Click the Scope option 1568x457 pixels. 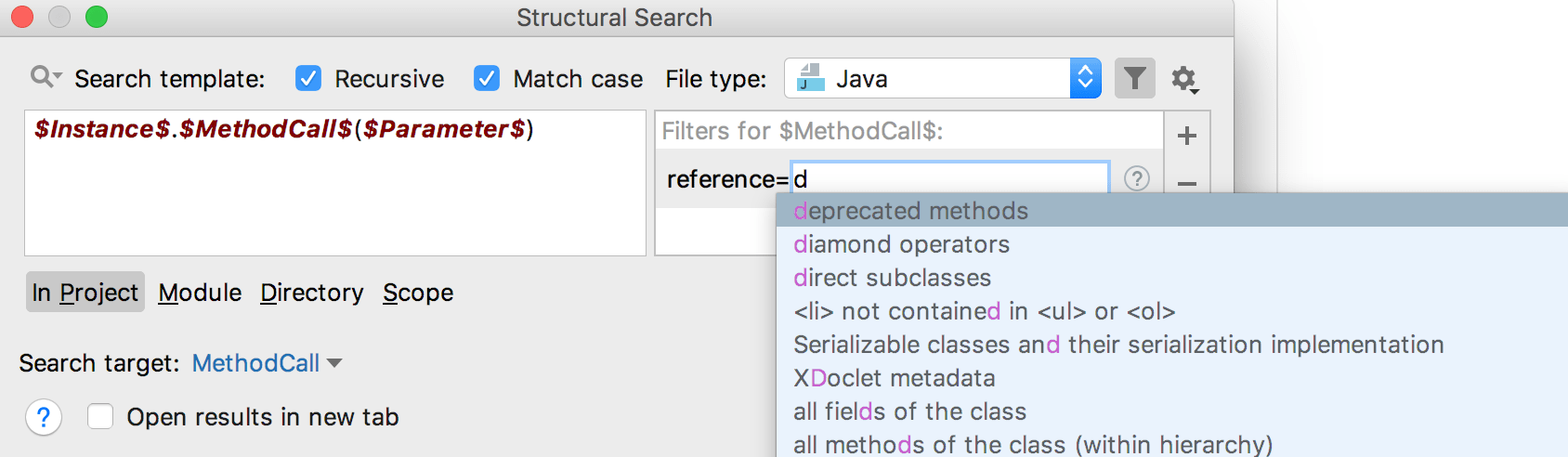click(418, 293)
